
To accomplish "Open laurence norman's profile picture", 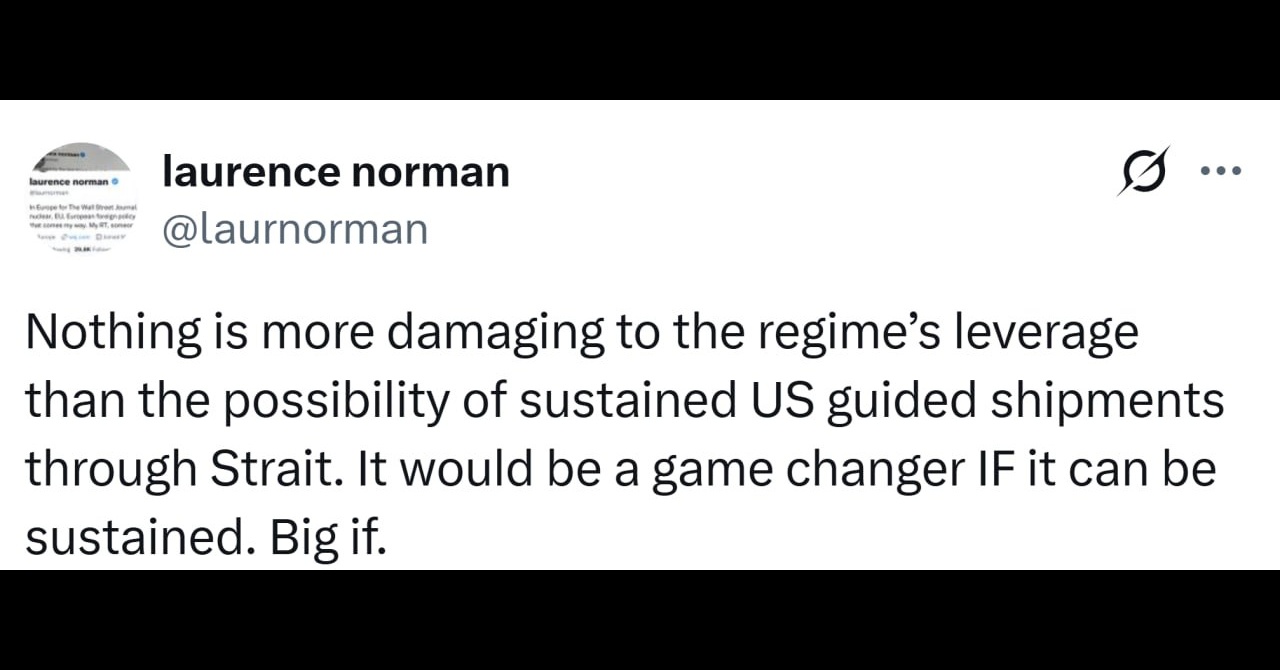I will point(80,200).
